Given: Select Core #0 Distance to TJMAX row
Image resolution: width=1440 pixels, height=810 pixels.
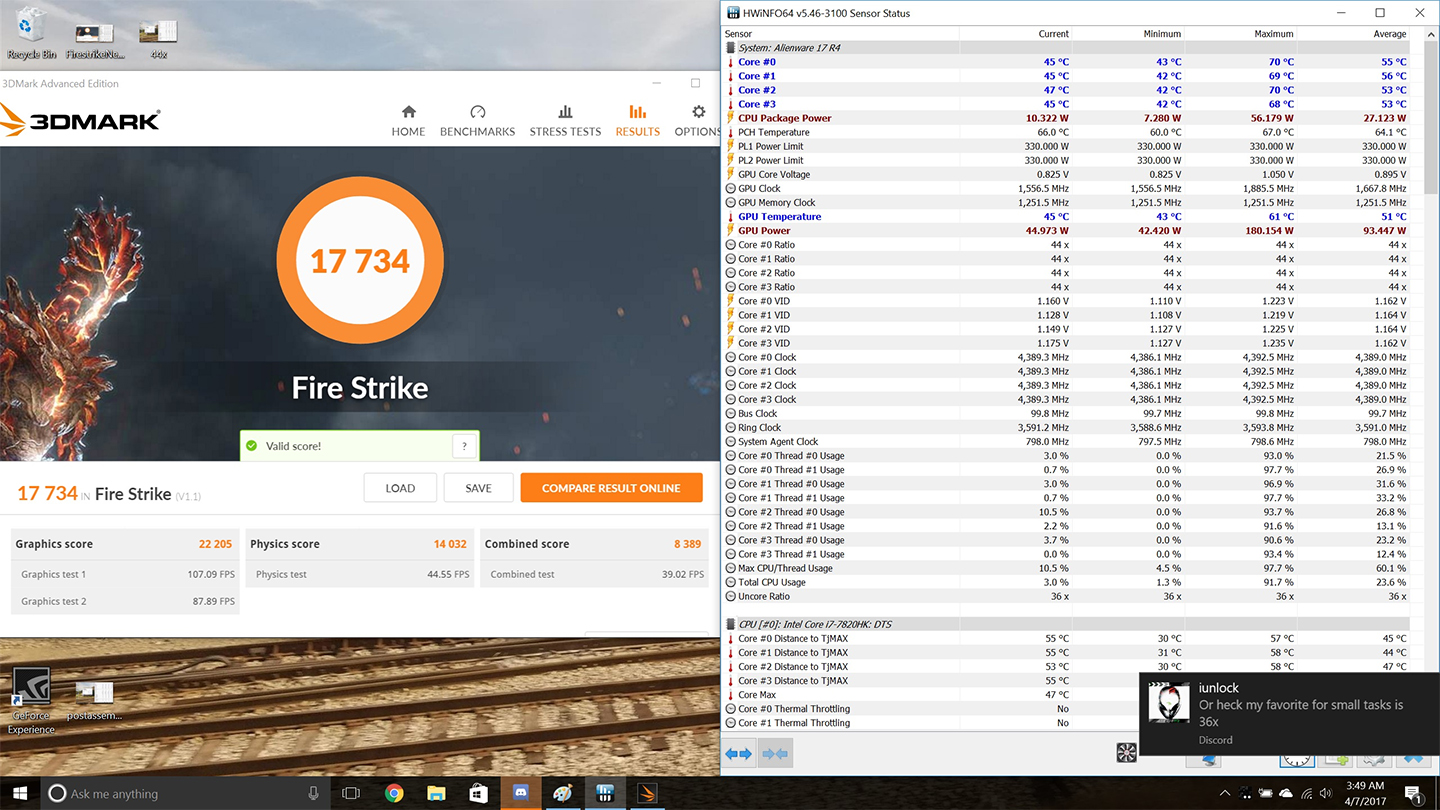Looking at the screenshot, I should (x=1066, y=638).
